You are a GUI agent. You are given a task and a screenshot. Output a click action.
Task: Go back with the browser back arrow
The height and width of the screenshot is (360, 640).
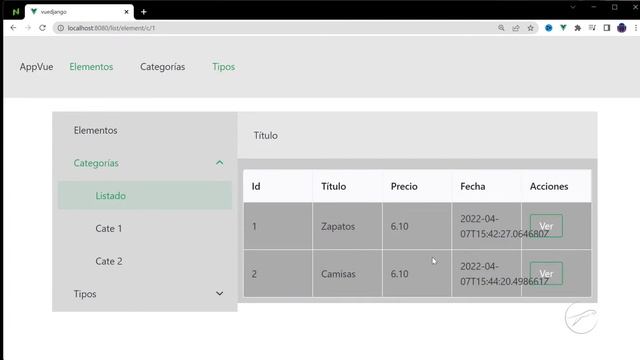(x=13, y=28)
